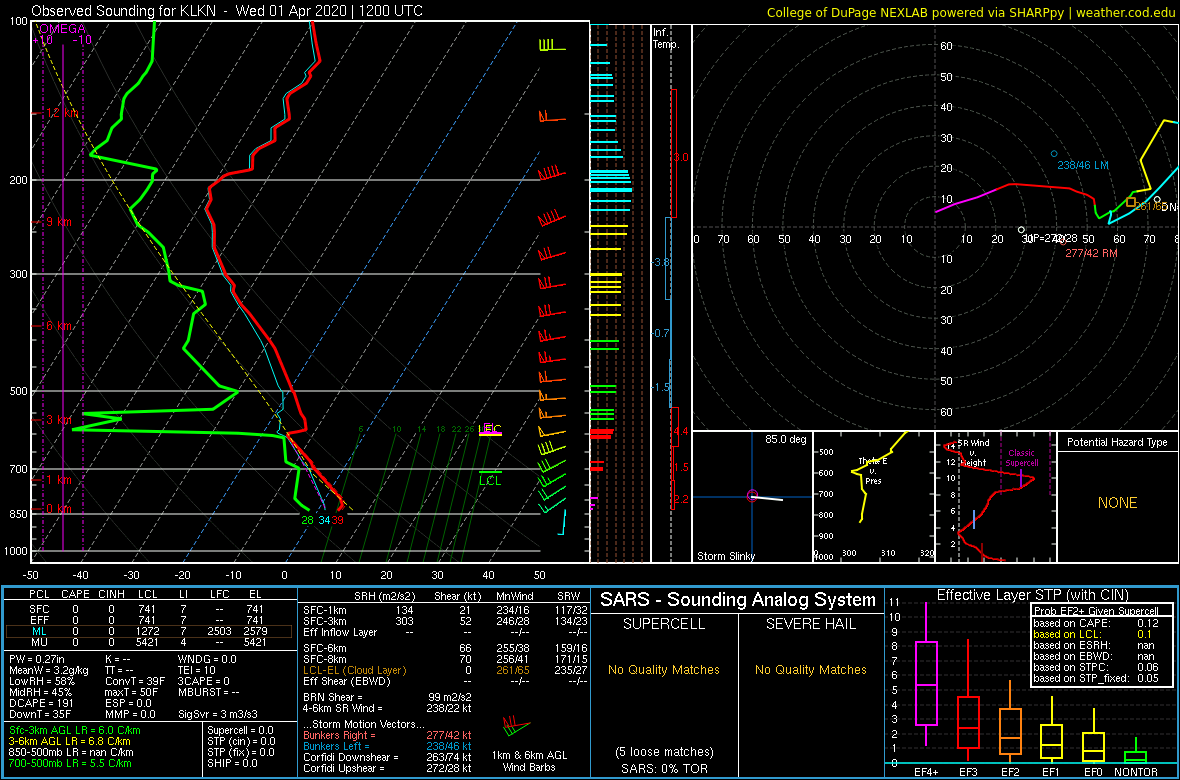Click the Storm Slinky circle marker
Viewport: 1180px width, 780px height.
click(752, 495)
